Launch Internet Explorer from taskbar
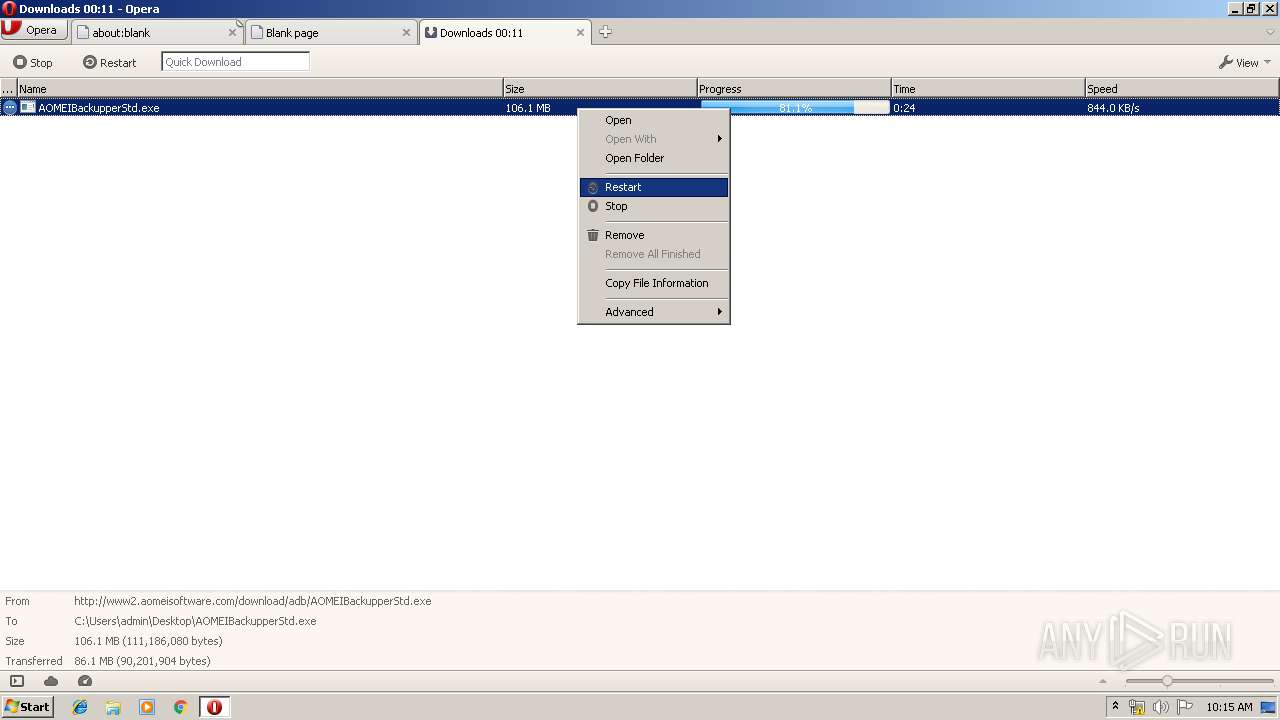 tap(80, 707)
